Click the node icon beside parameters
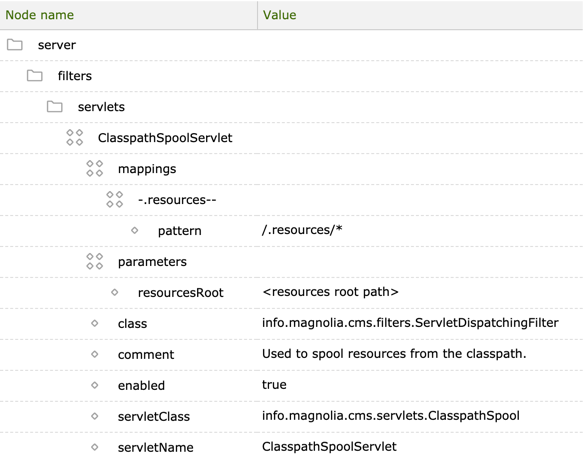The image size is (586, 464). coord(95,262)
